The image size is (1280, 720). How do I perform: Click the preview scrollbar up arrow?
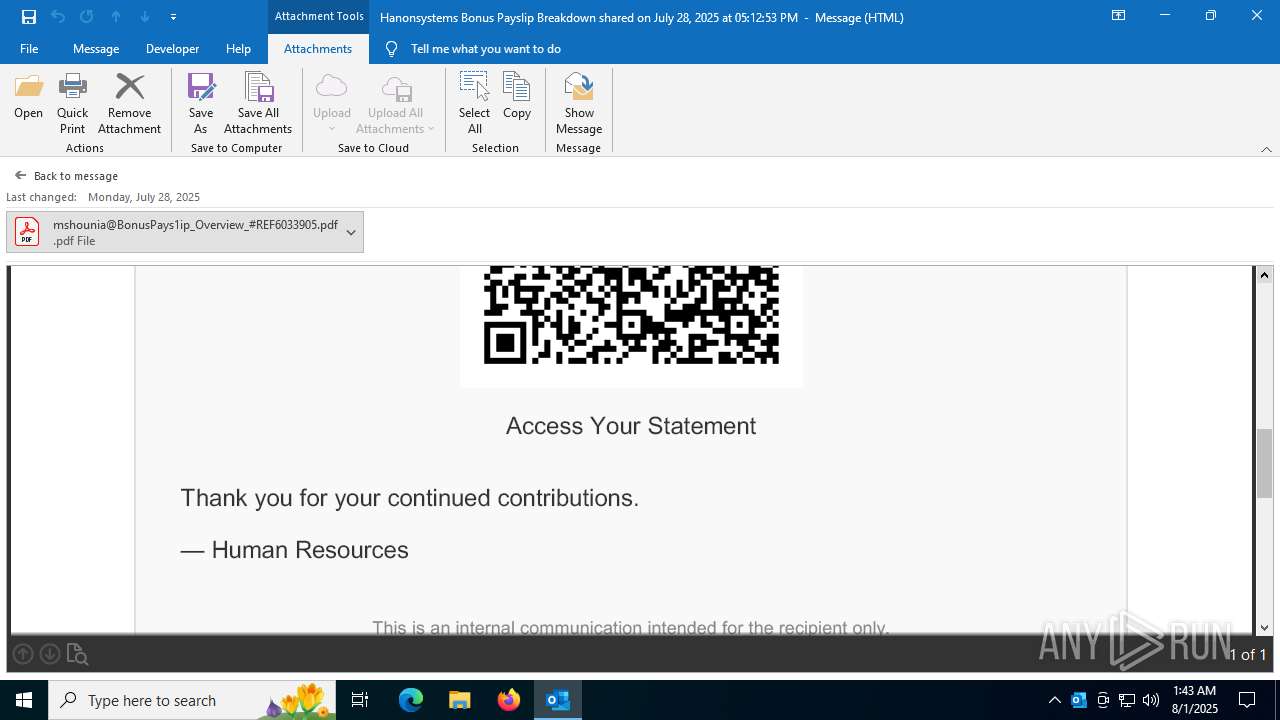pos(1264,275)
